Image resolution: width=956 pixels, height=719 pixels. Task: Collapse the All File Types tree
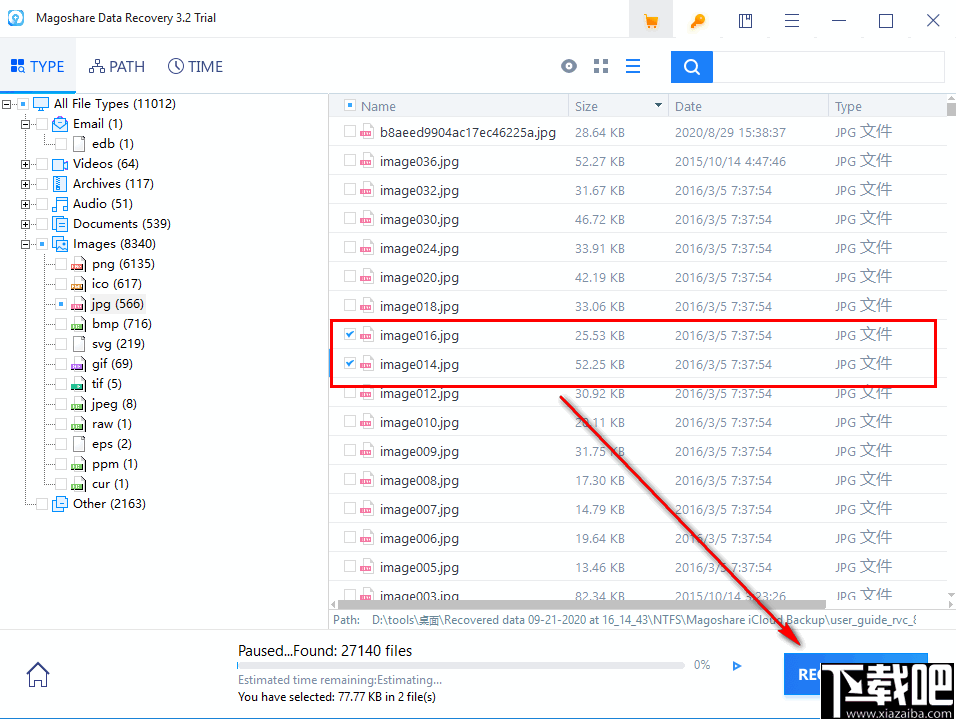pyautogui.click(x=7, y=104)
